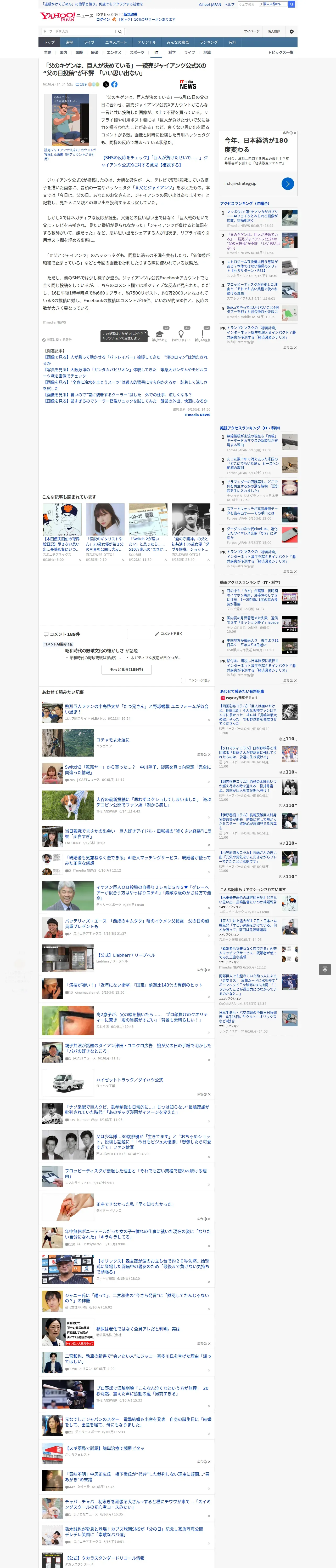Click the Yahoo! JAPAN logo
This screenshot has width=336, height=1568.
click(58, 16)
